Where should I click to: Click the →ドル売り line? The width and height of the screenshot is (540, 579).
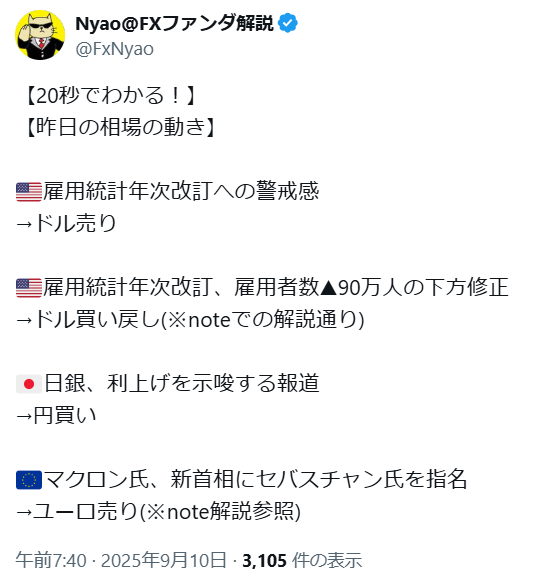pos(66,223)
